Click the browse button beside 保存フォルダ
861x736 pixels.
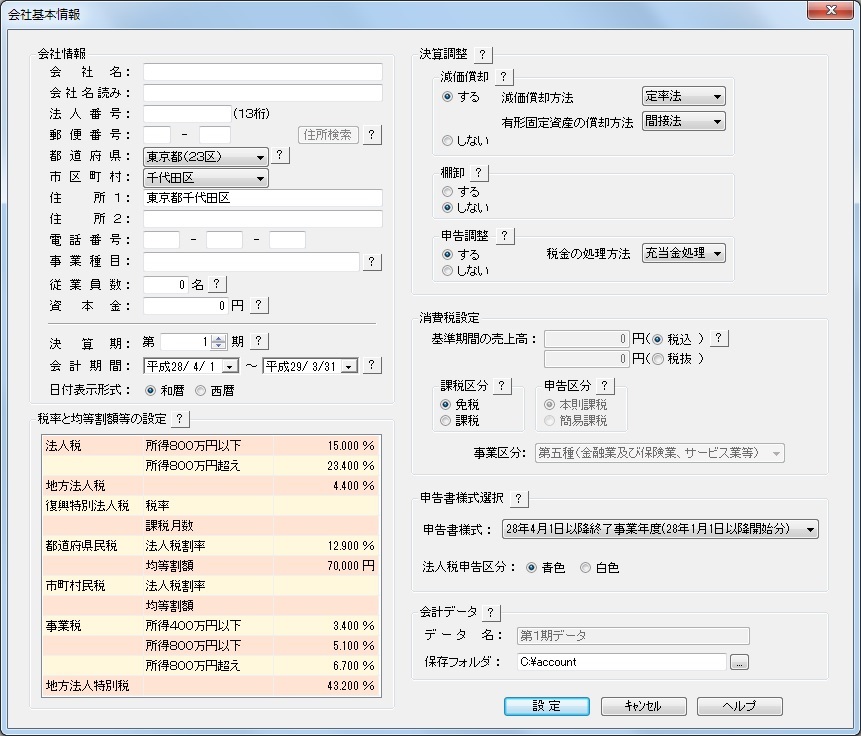pyautogui.click(x=739, y=662)
